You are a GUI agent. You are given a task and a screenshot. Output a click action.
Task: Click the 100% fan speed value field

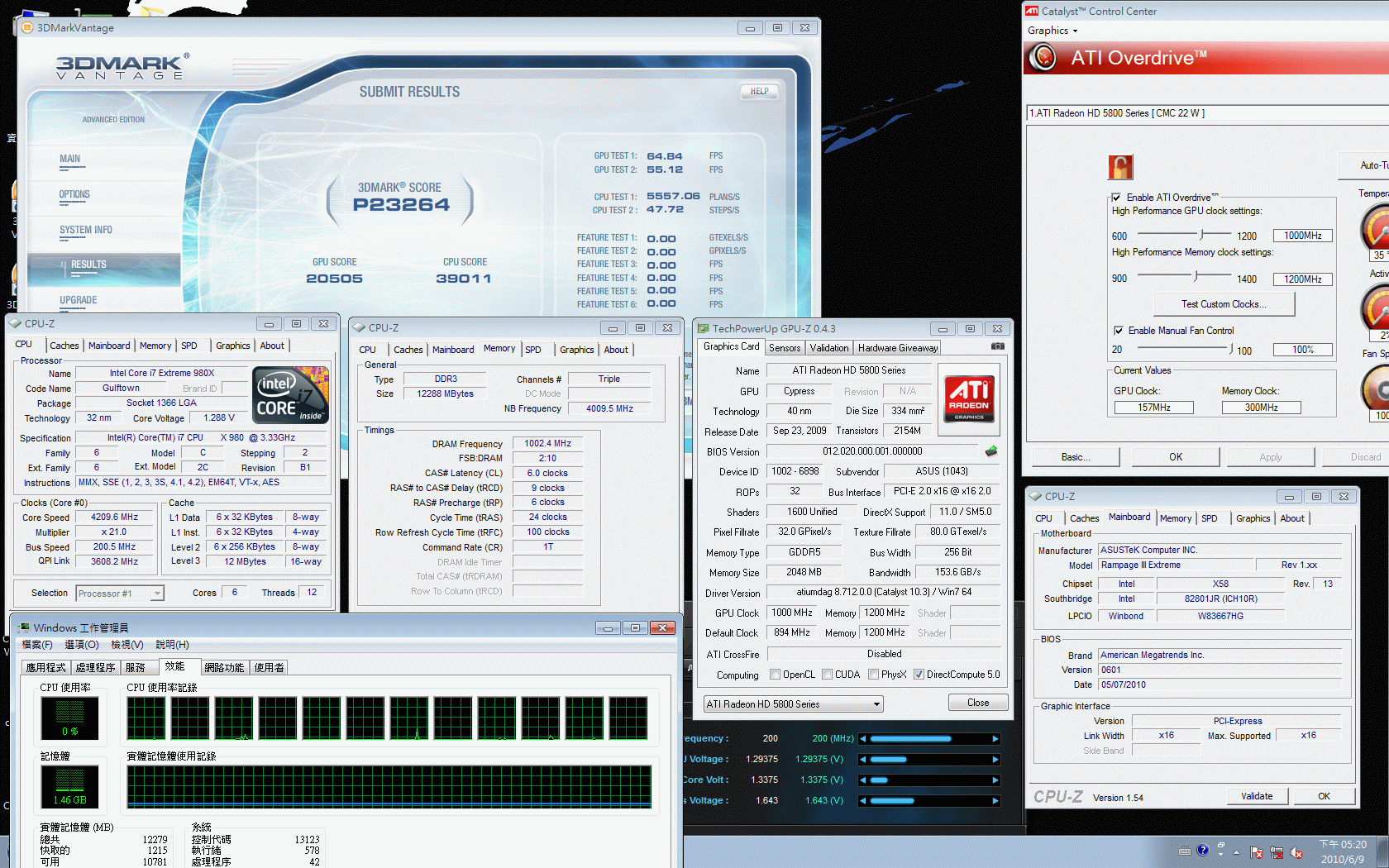1303,350
